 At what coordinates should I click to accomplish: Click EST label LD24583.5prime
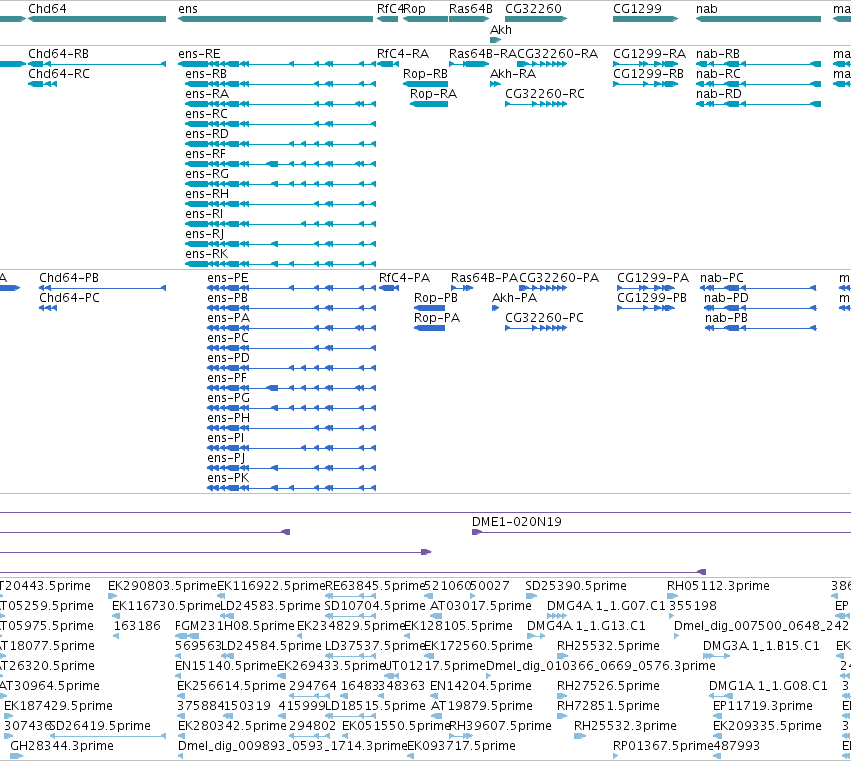270,606
